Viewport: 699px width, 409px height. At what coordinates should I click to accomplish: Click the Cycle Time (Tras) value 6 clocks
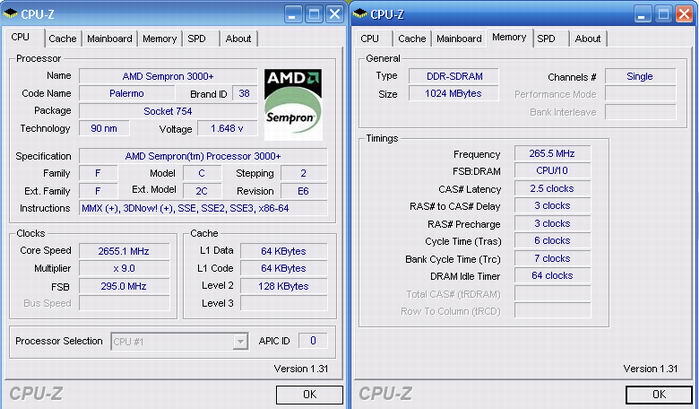(552, 241)
